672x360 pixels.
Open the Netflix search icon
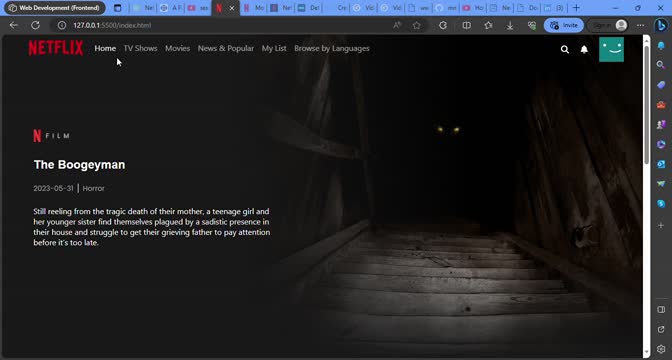[x=565, y=49]
